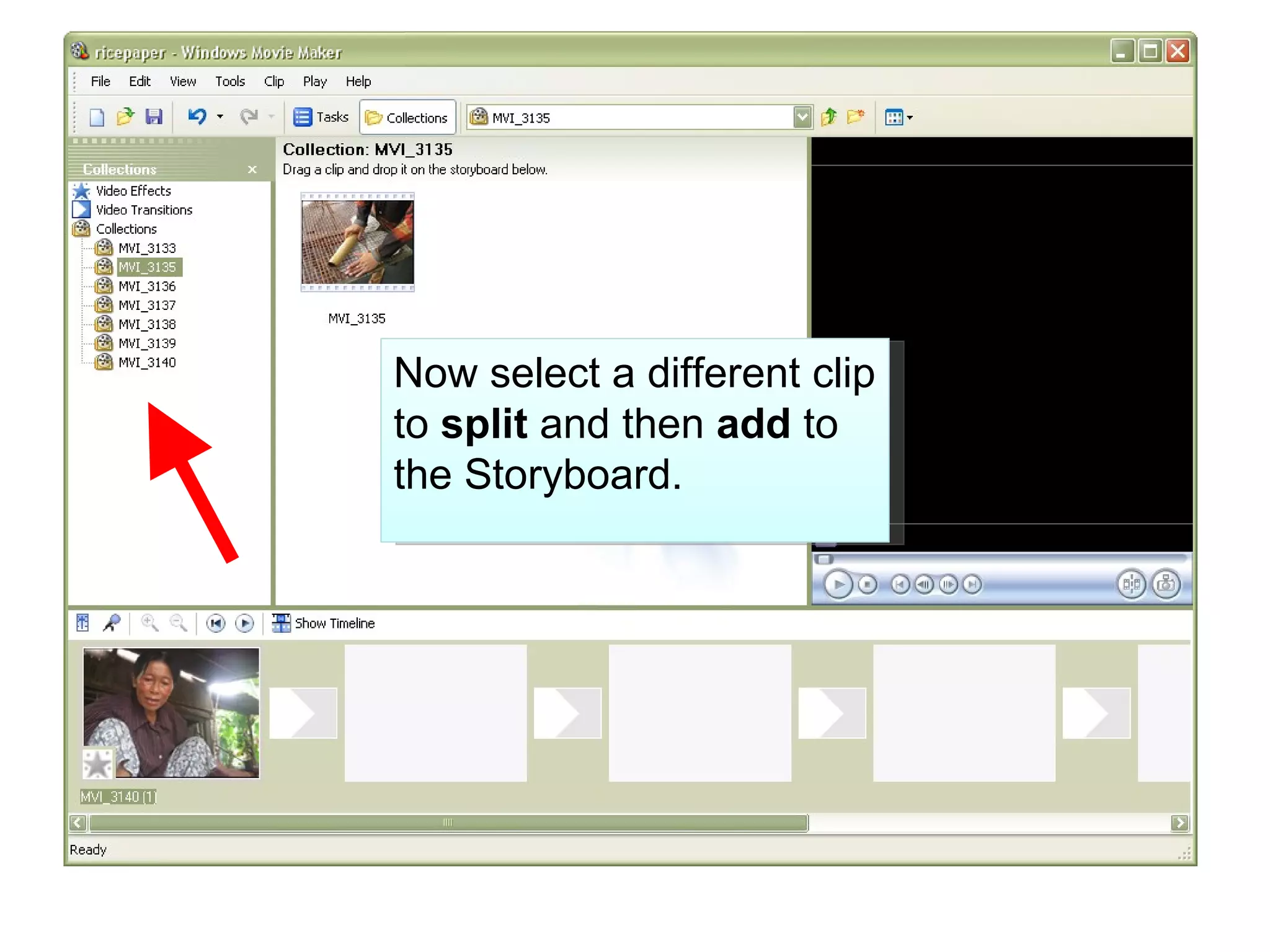Select the MVI_3137 collection
1270x952 pixels.
tap(147, 305)
